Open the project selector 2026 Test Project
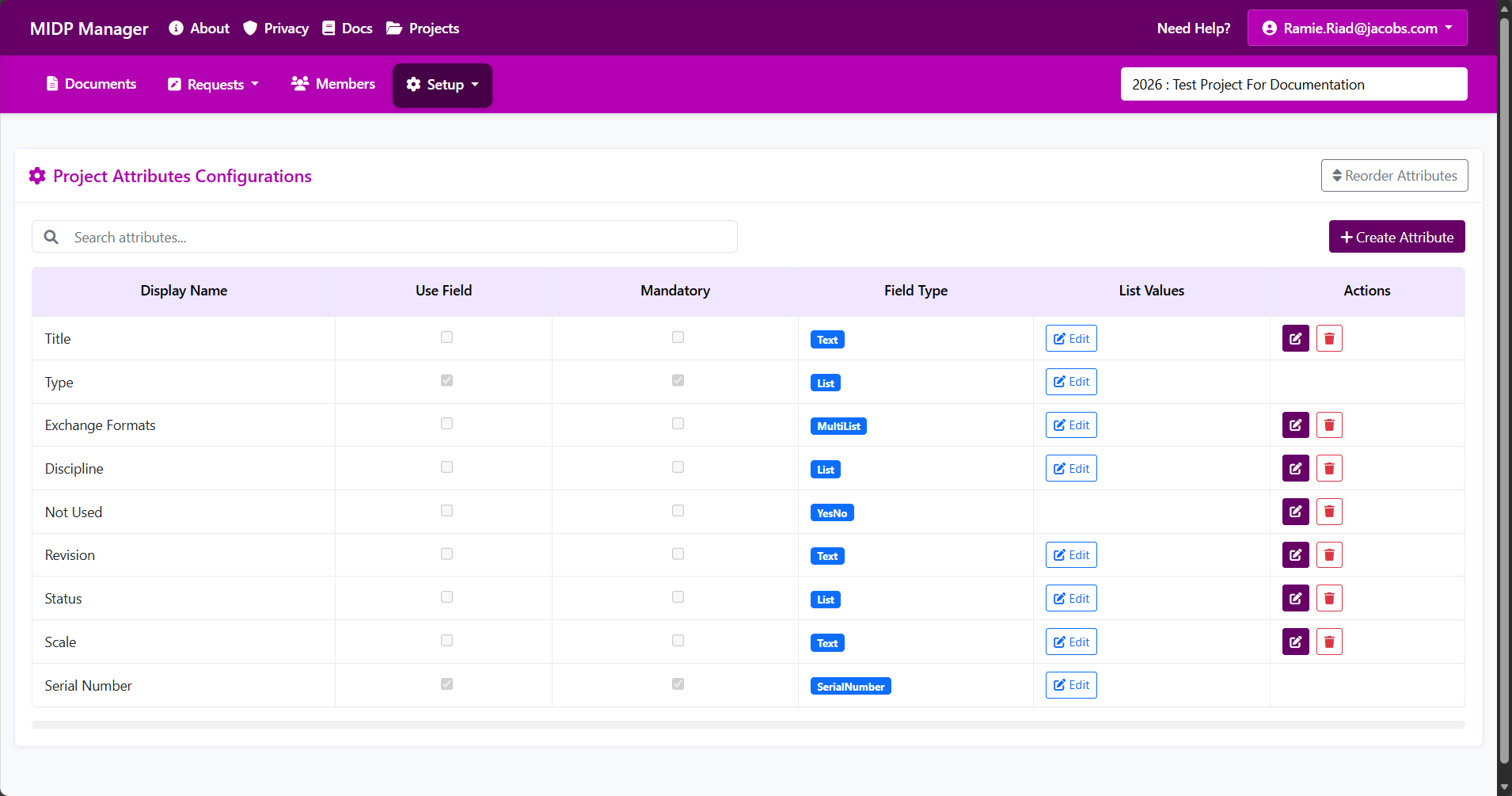1512x796 pixels. (1294, 84)
